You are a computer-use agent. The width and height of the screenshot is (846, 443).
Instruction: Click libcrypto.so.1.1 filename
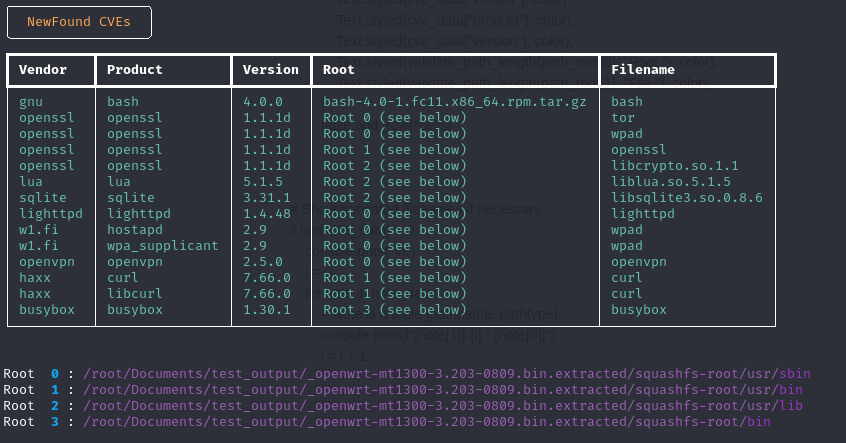(674, 166)
